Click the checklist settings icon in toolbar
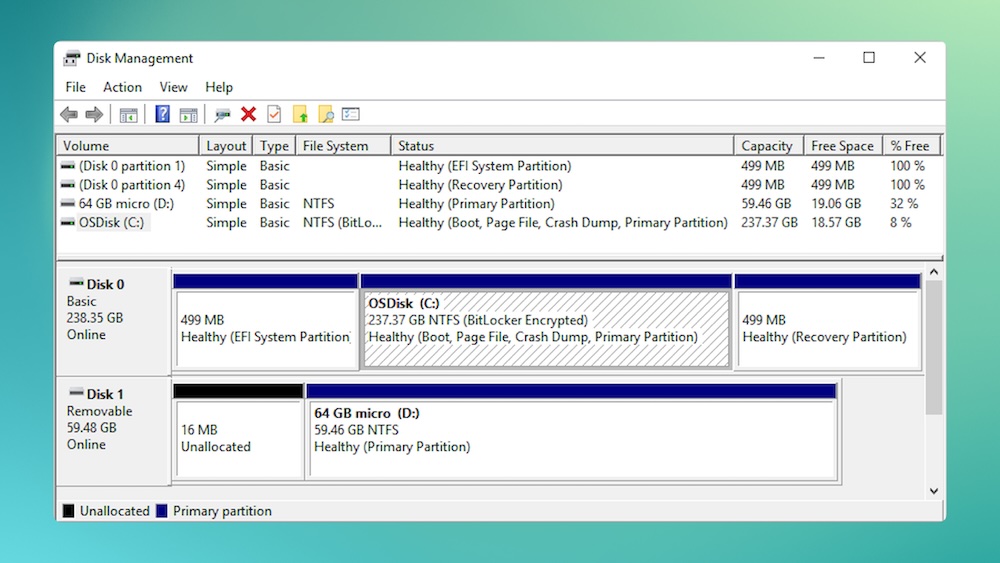The image size is (1000, 563). pos(350,115)
